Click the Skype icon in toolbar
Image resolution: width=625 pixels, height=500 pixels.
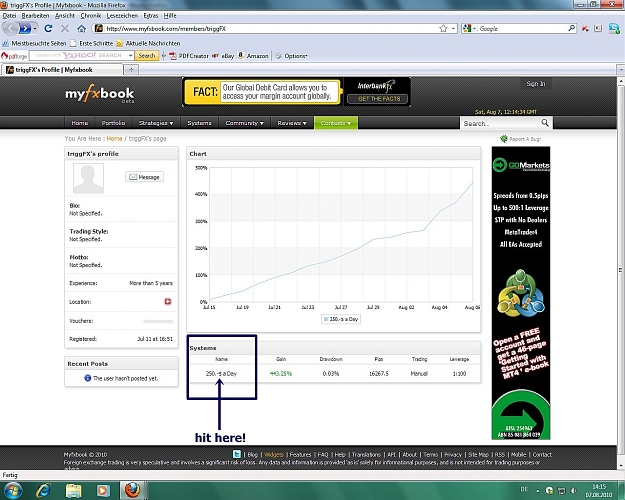(x=613, y=28)
